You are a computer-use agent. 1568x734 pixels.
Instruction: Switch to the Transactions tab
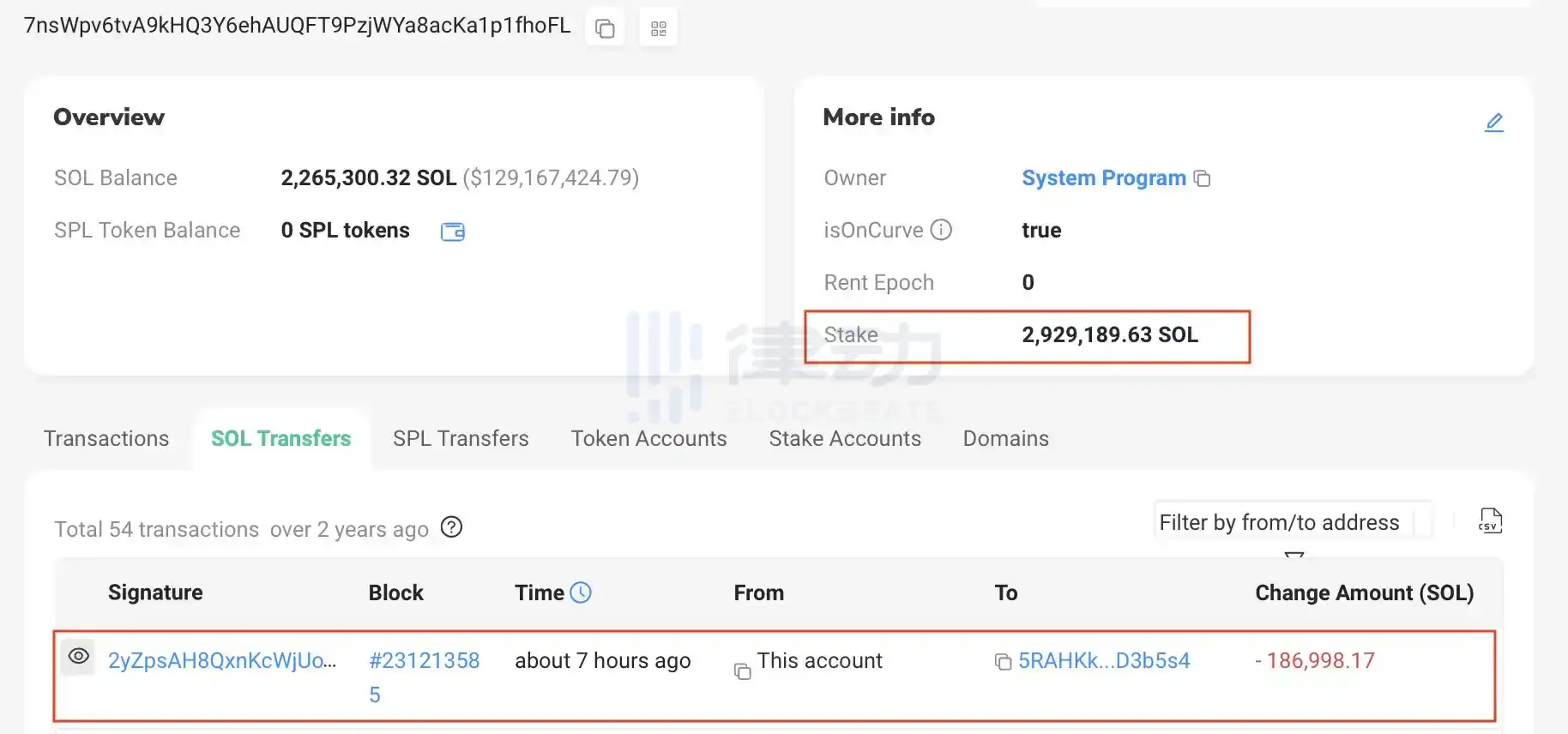[x=106, y=438]
